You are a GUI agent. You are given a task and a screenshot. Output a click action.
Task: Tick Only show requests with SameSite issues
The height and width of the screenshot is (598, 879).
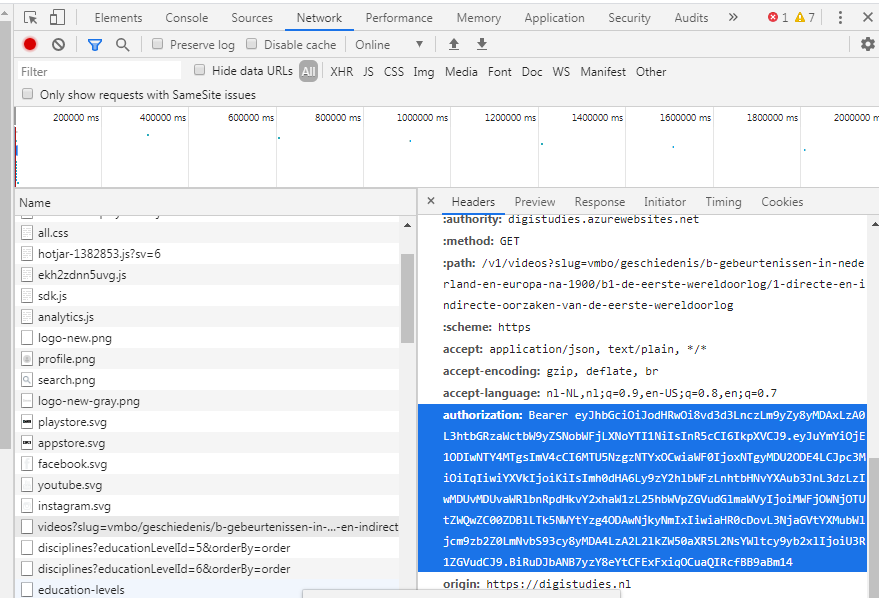(x=27, y=94)
